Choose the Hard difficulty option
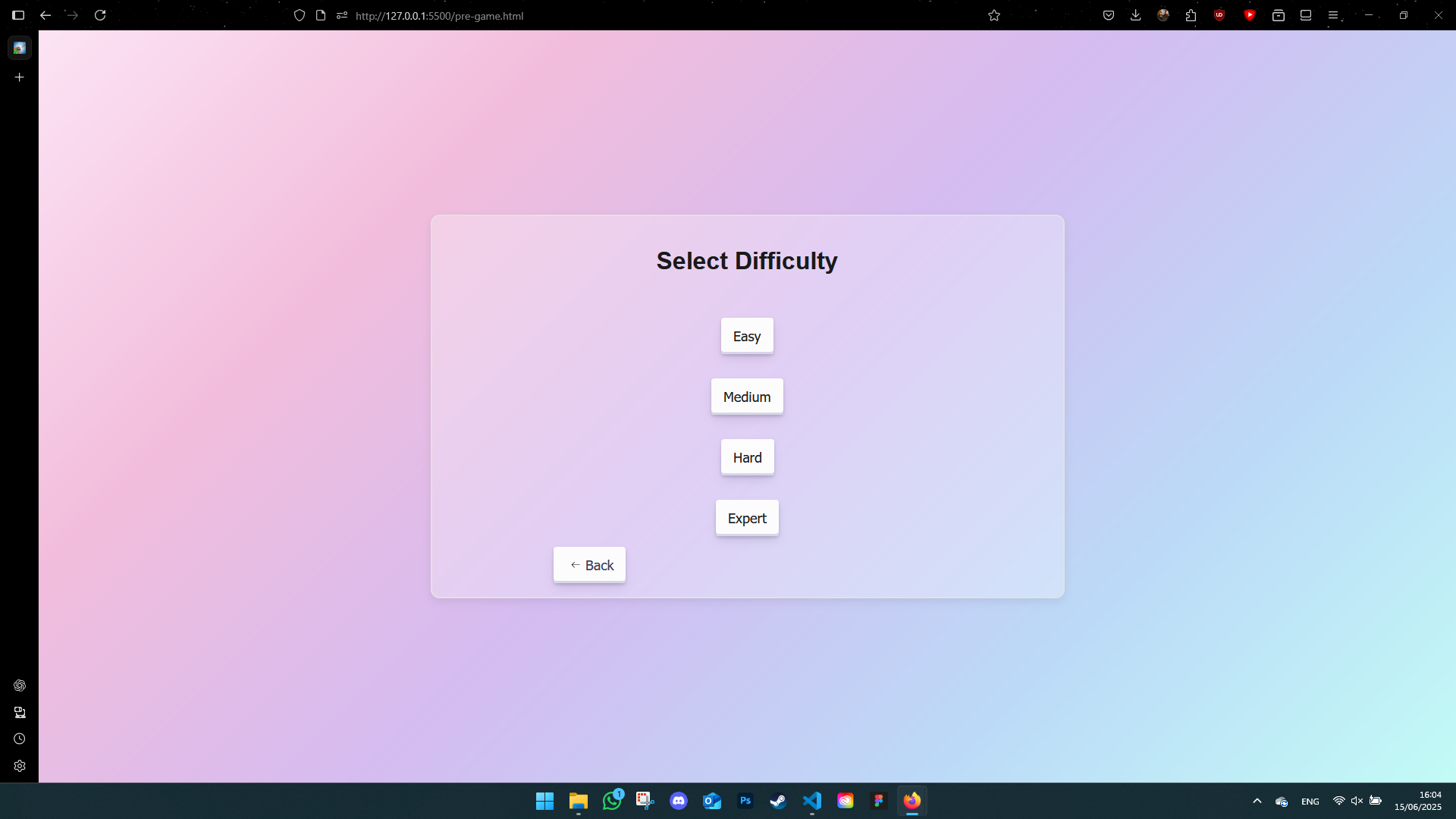 tap(747, 457)
